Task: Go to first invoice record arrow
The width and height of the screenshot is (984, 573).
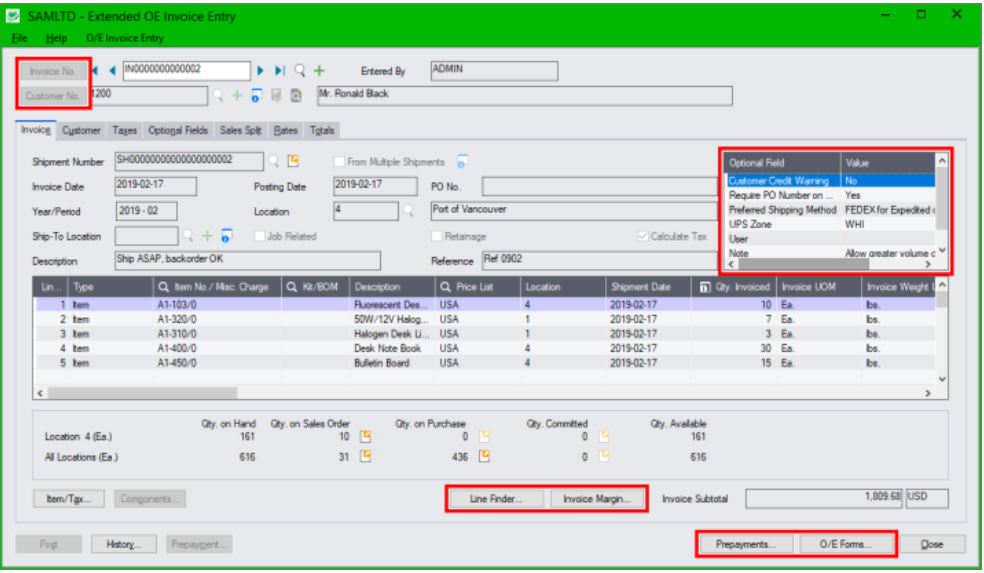Action: click(95, 70)
